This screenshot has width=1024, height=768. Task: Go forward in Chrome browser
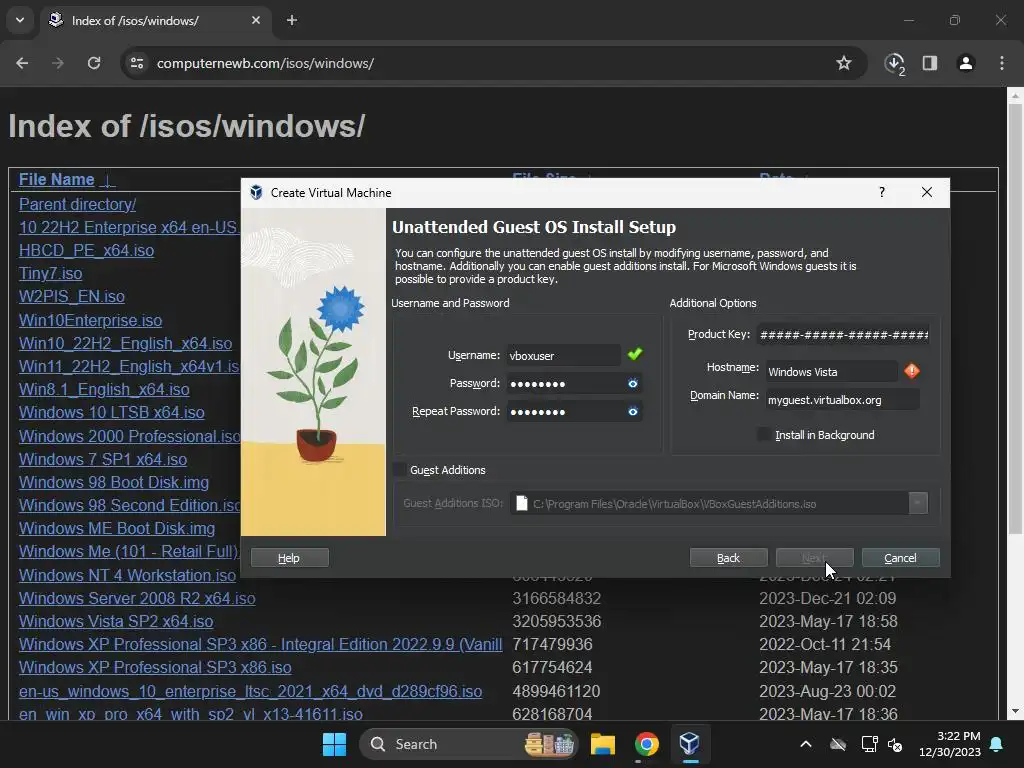coord(58,63)
